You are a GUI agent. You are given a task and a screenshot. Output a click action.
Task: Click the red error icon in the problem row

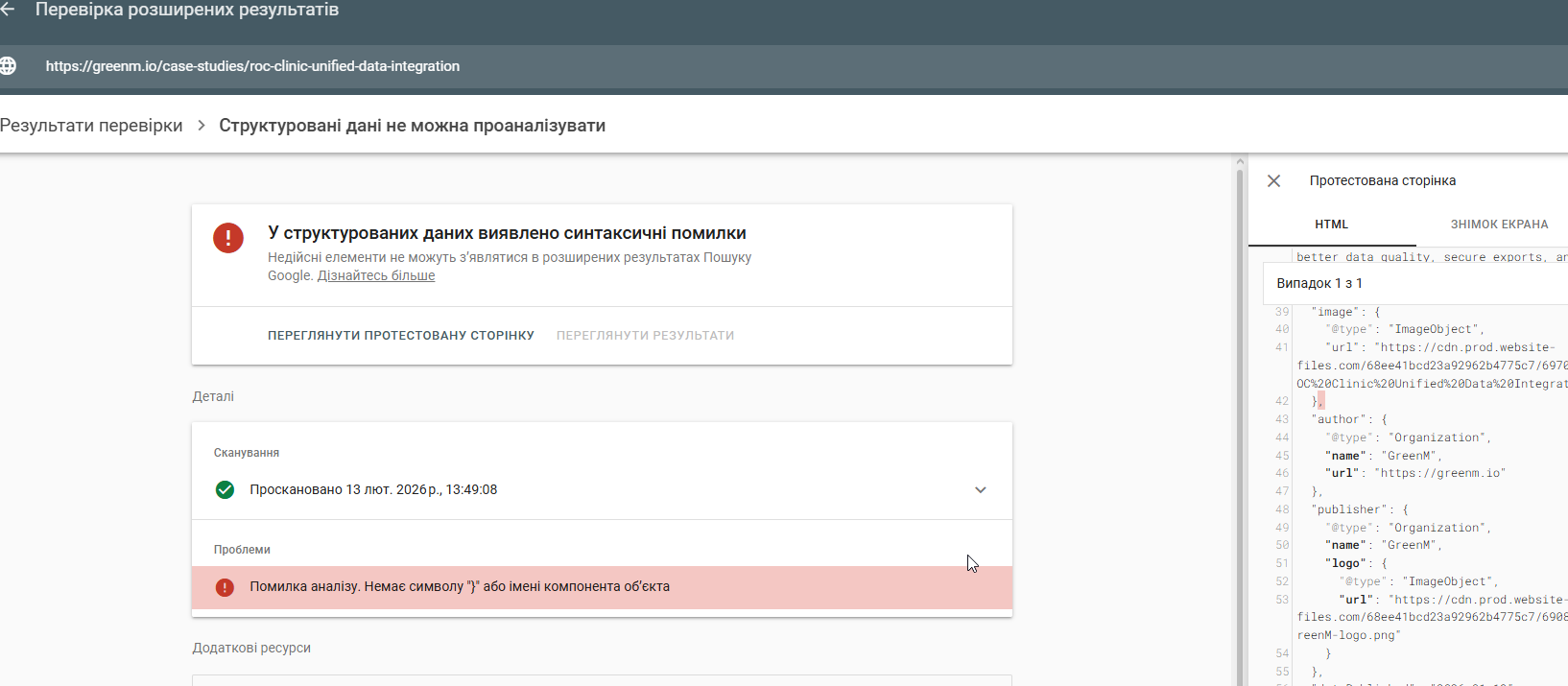click(225, 587)
